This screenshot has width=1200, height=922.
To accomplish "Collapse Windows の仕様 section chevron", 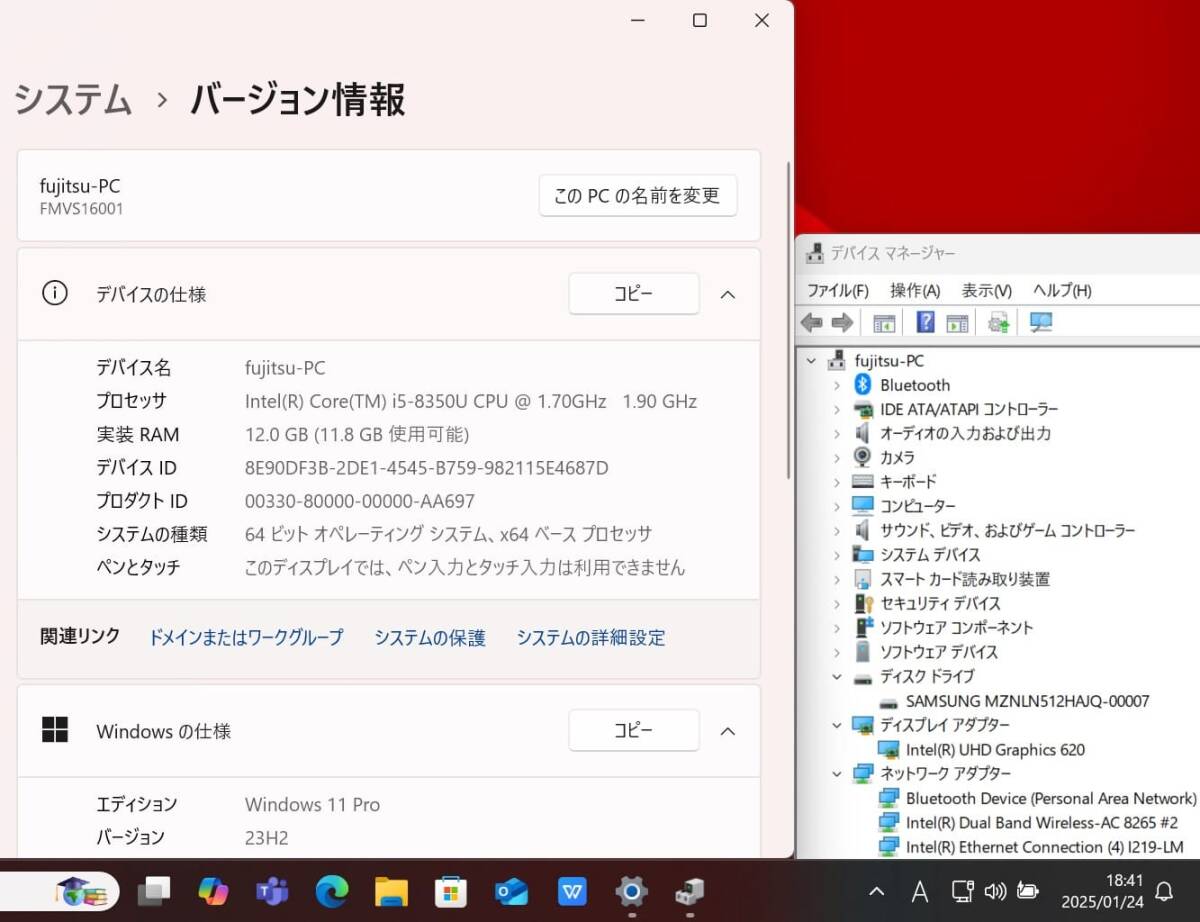I will click(728, 731).
